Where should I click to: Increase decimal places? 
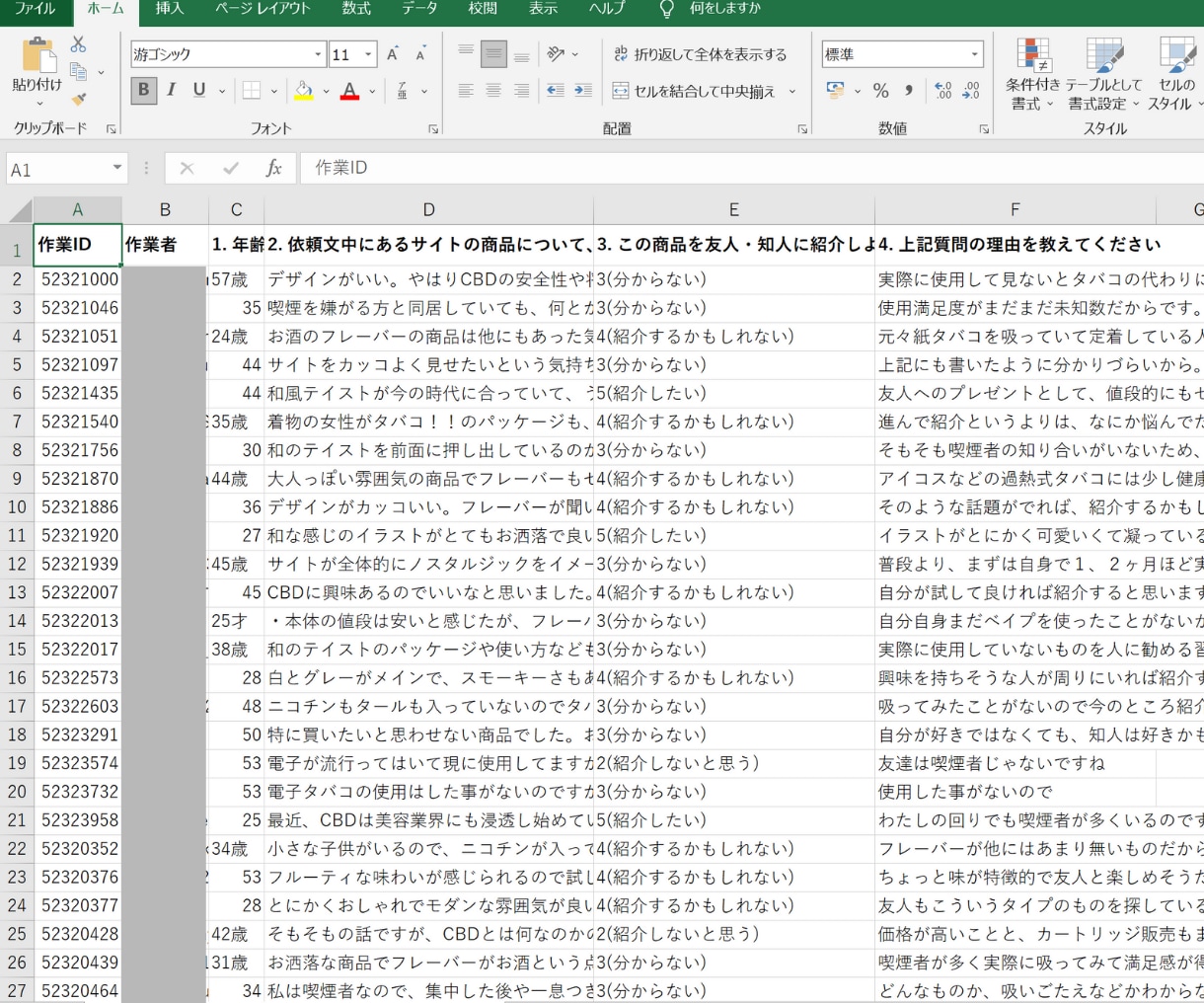(943, 91)
